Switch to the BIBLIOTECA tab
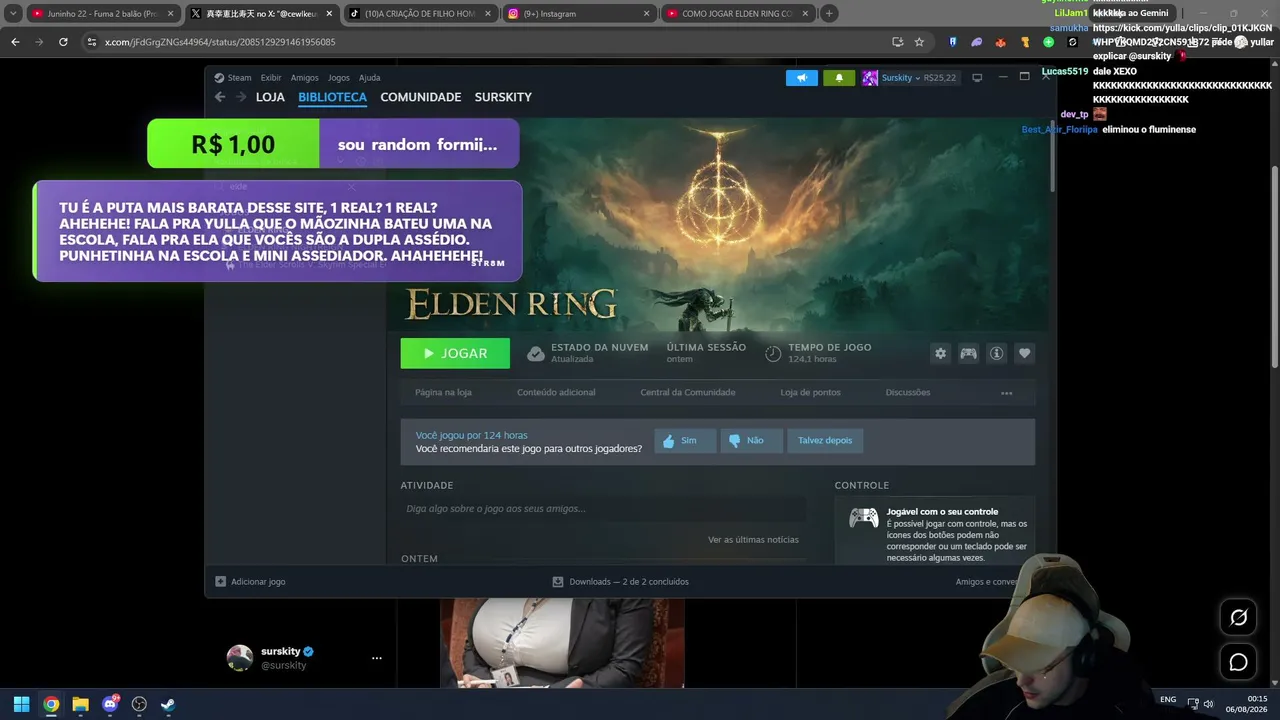This screenshot has height=720, width=1280. (332, 97)
